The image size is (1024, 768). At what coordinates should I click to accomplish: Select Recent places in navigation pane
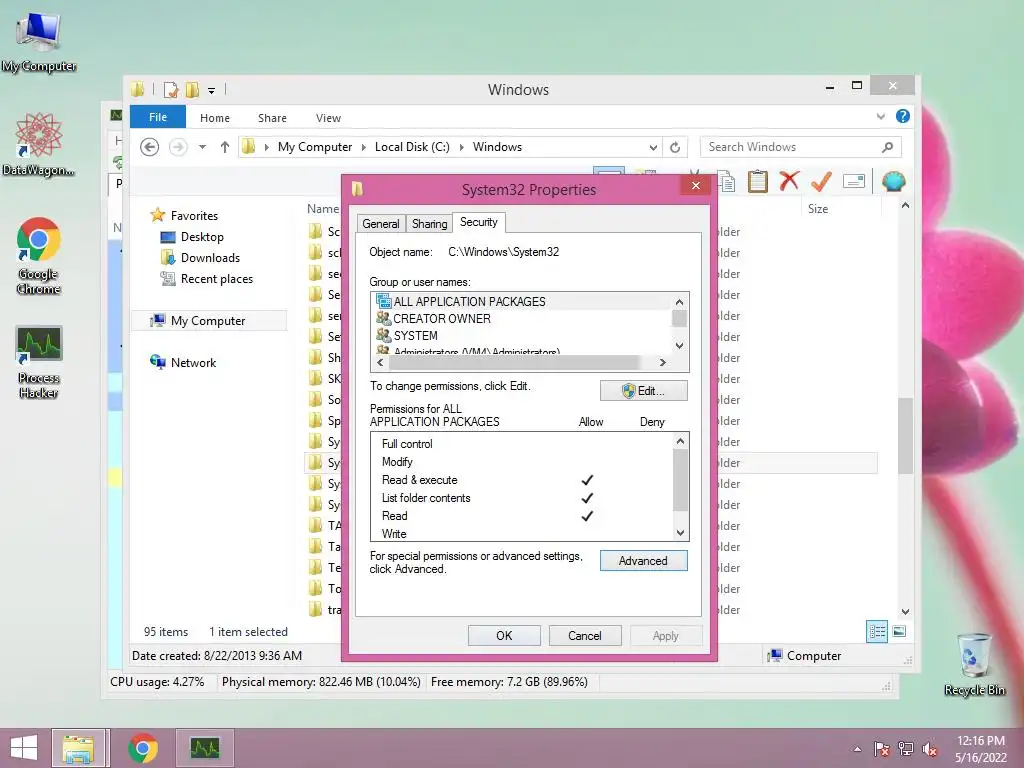[x=217, y=279]
